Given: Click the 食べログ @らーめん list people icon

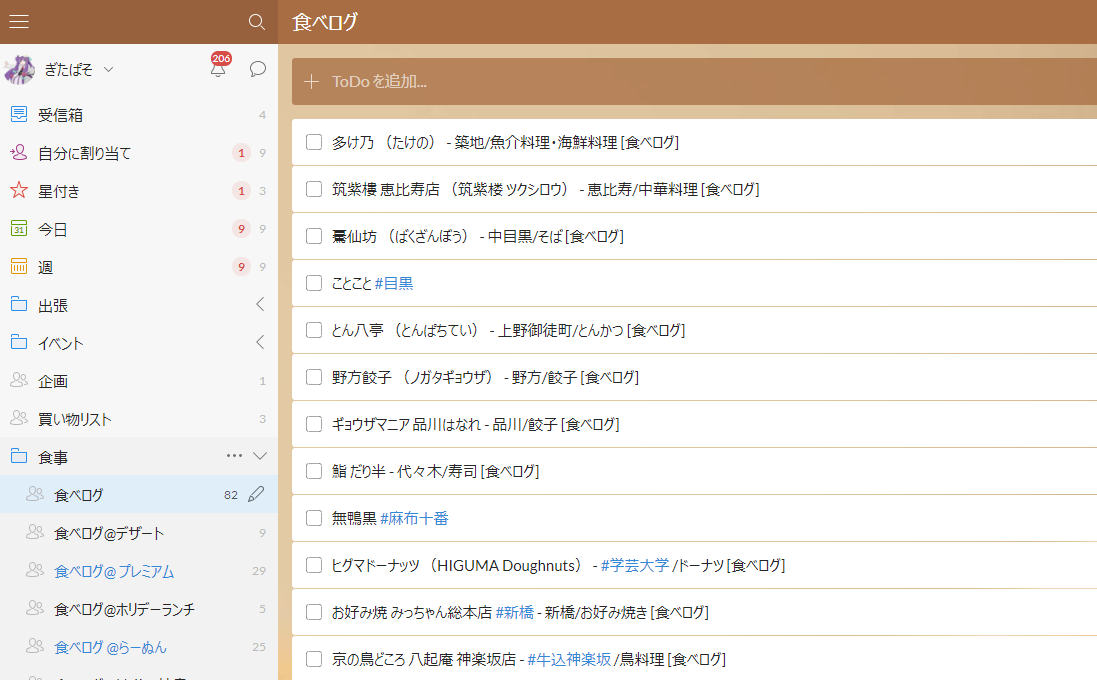Looking at the screenshot, I should pyautogui.click(x=35, y=646).
